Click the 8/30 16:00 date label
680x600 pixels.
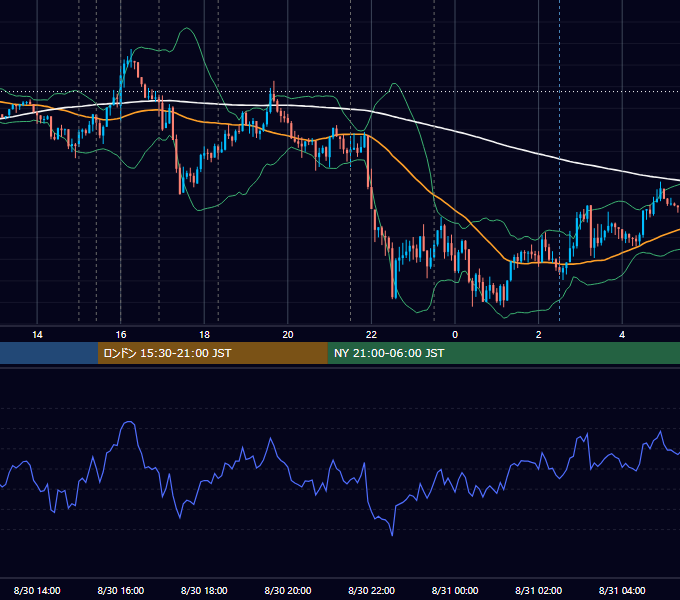tap(121, 590)
